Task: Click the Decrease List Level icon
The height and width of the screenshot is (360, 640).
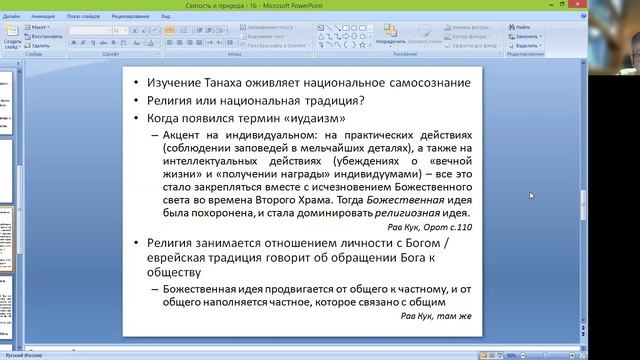Action: point(200,31)
